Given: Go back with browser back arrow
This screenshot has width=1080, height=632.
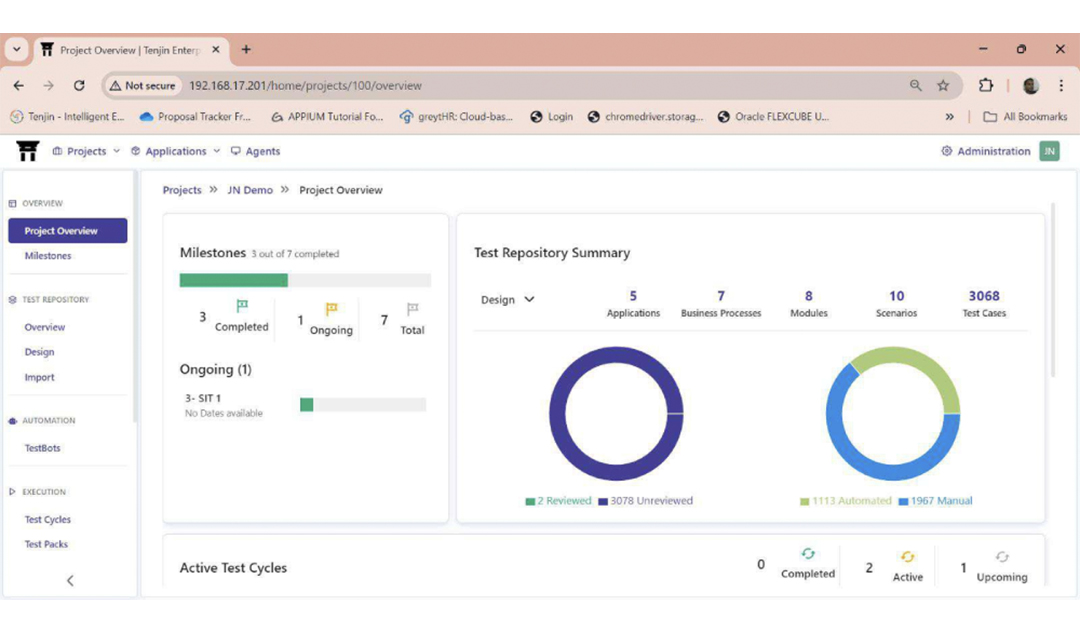Looking at the screenshot, I should click(x=19, y=85).
